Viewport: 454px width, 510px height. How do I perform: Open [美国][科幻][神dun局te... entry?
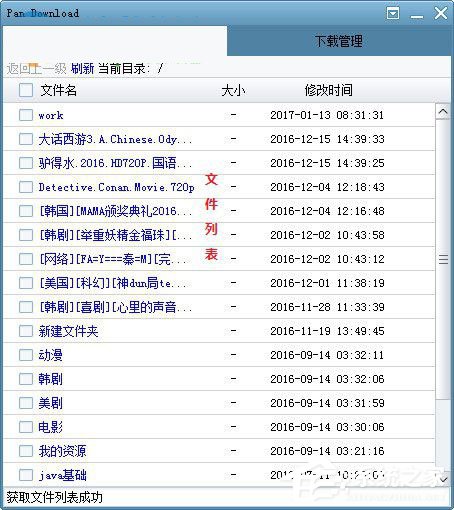pyautogui.click(x=114, y=283)
